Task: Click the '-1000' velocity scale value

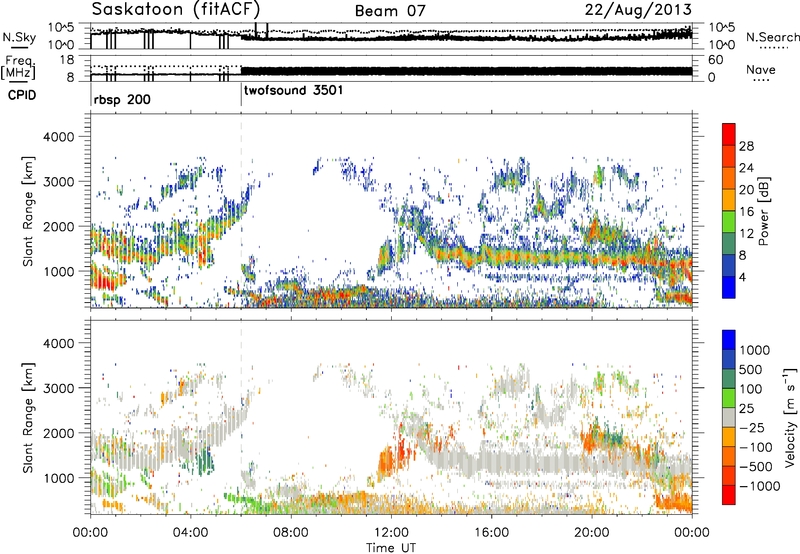Action: point(760,486)
